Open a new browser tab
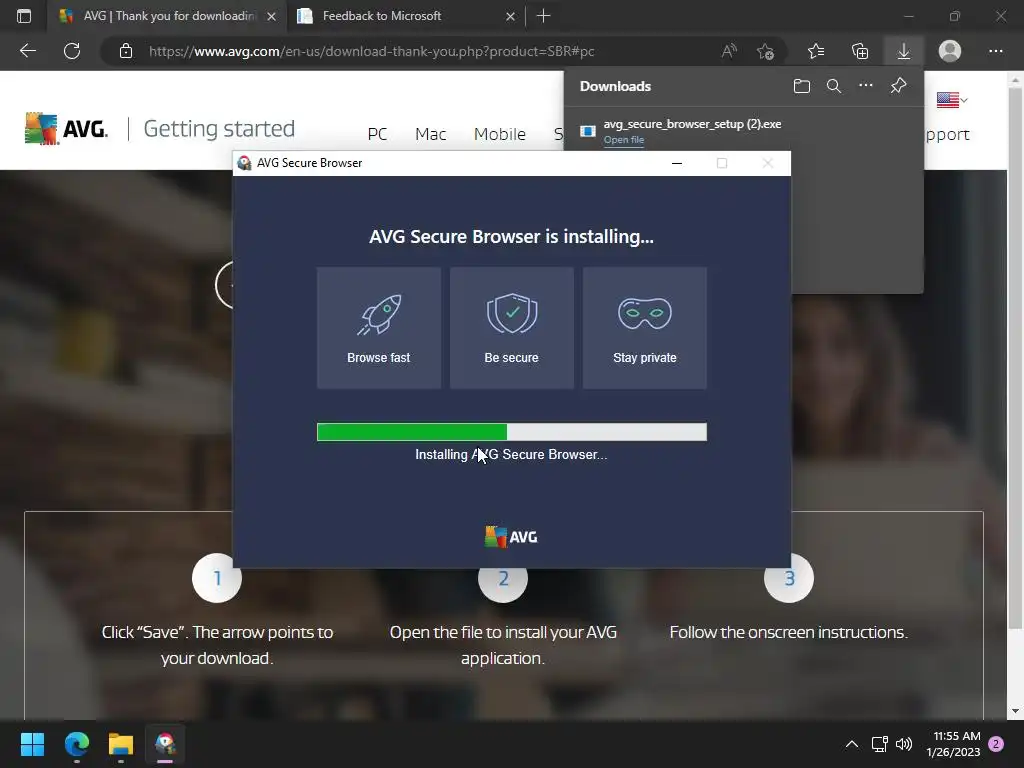 [543, 16]
